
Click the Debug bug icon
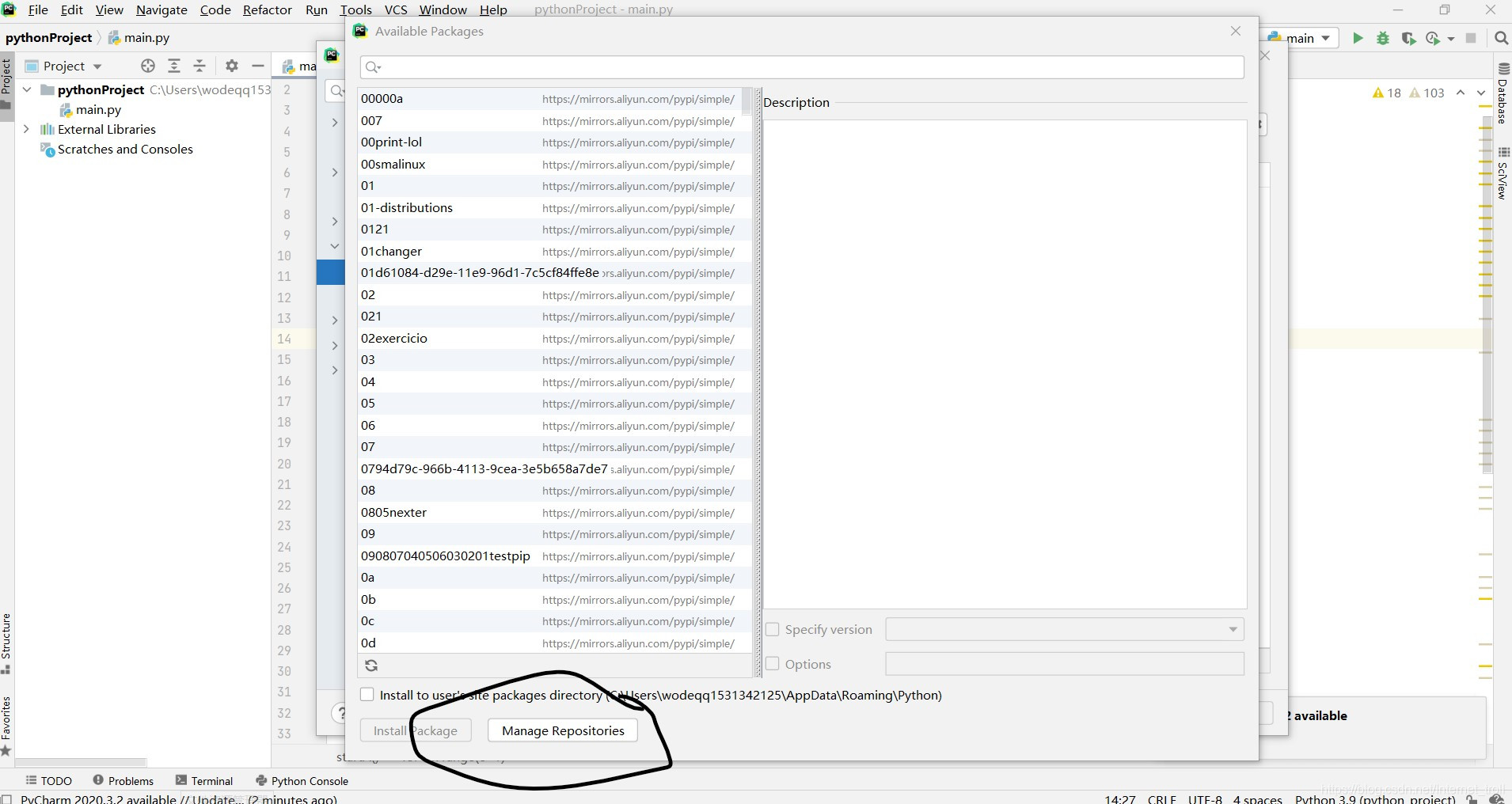1383,38
